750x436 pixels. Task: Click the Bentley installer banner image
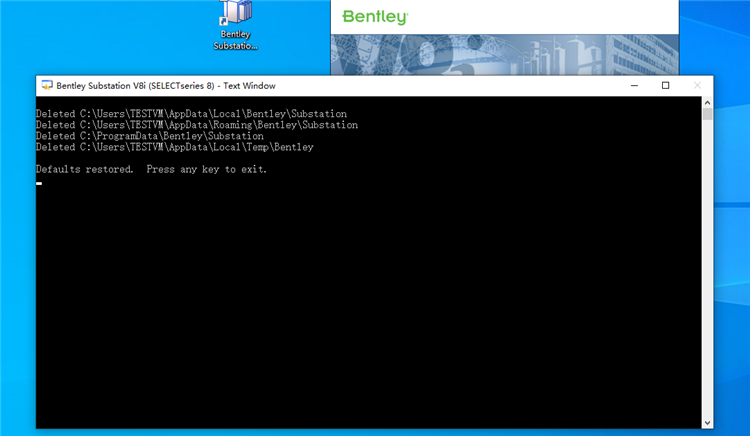(x=505, y=54)
